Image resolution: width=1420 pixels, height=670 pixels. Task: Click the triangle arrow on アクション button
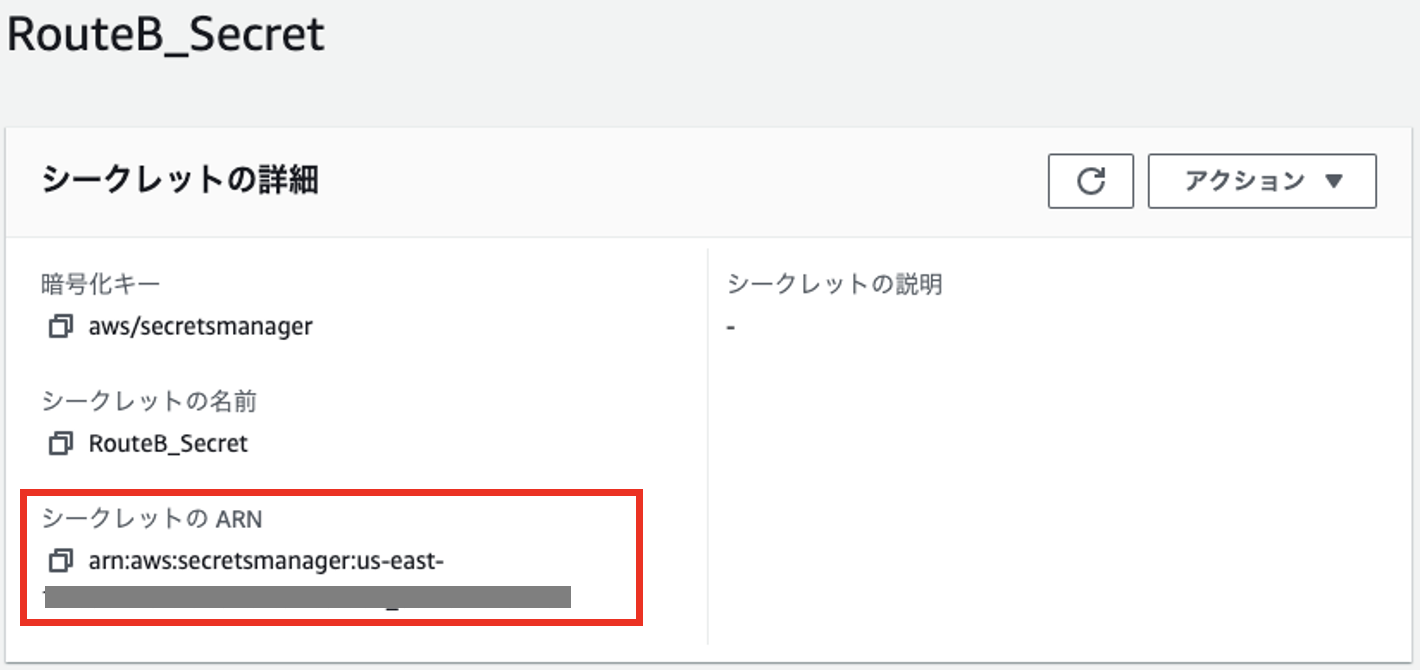point(1333,182)
